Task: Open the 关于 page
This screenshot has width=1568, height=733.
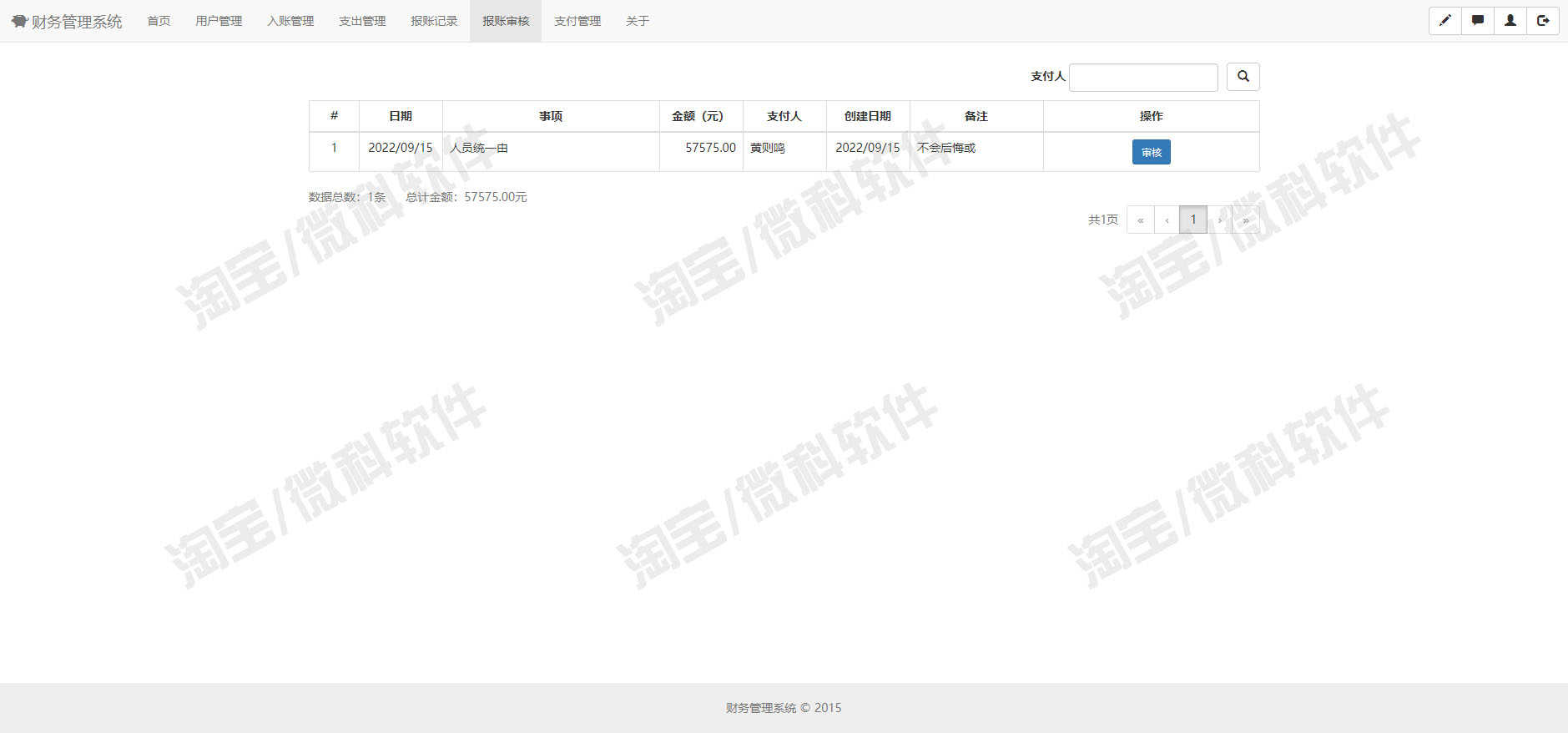Action: click(638, 21)
